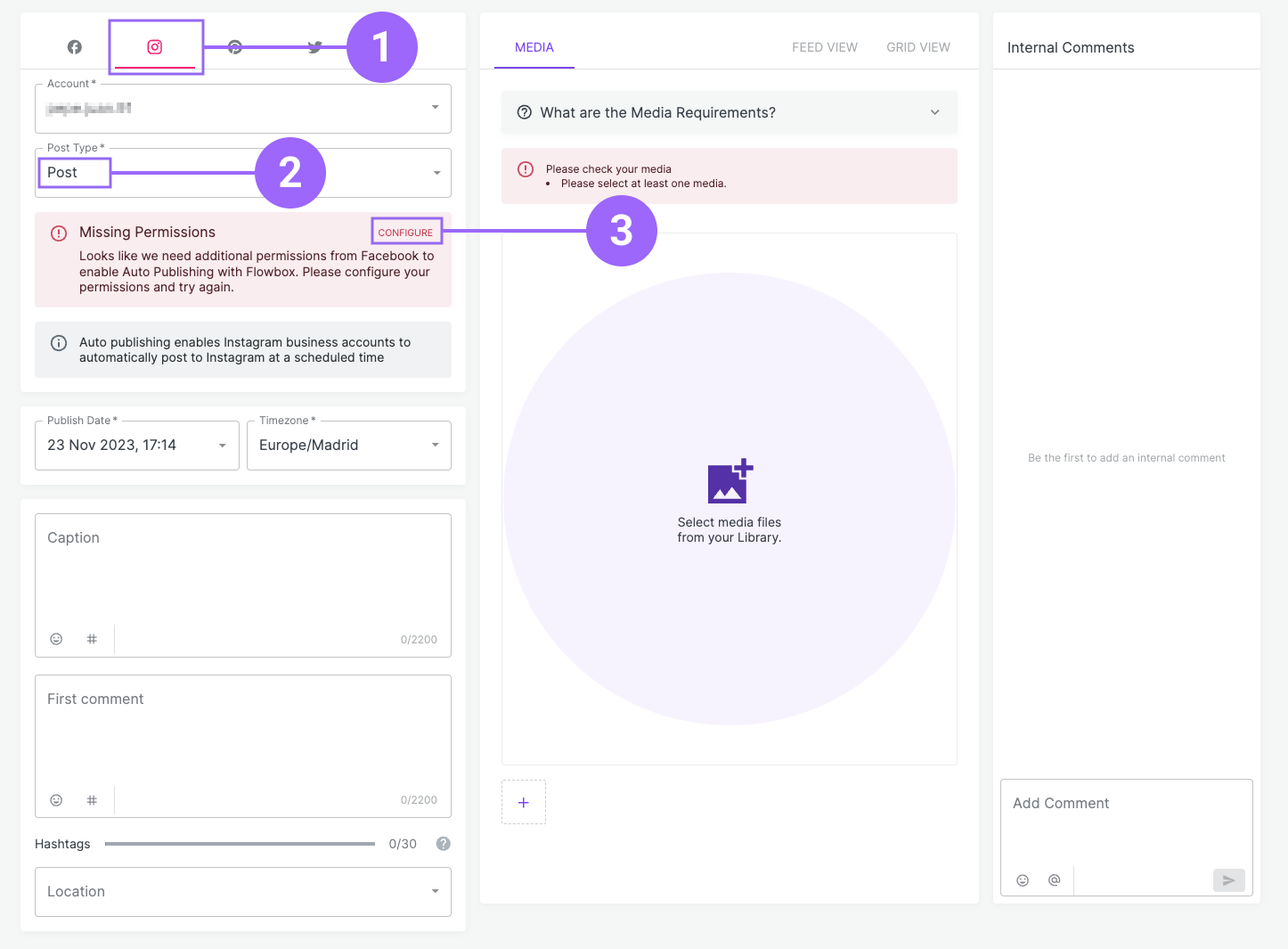The image size is (1288, 949).
Task: Add hashtag in the Caption field
Action: click(92, 639)
